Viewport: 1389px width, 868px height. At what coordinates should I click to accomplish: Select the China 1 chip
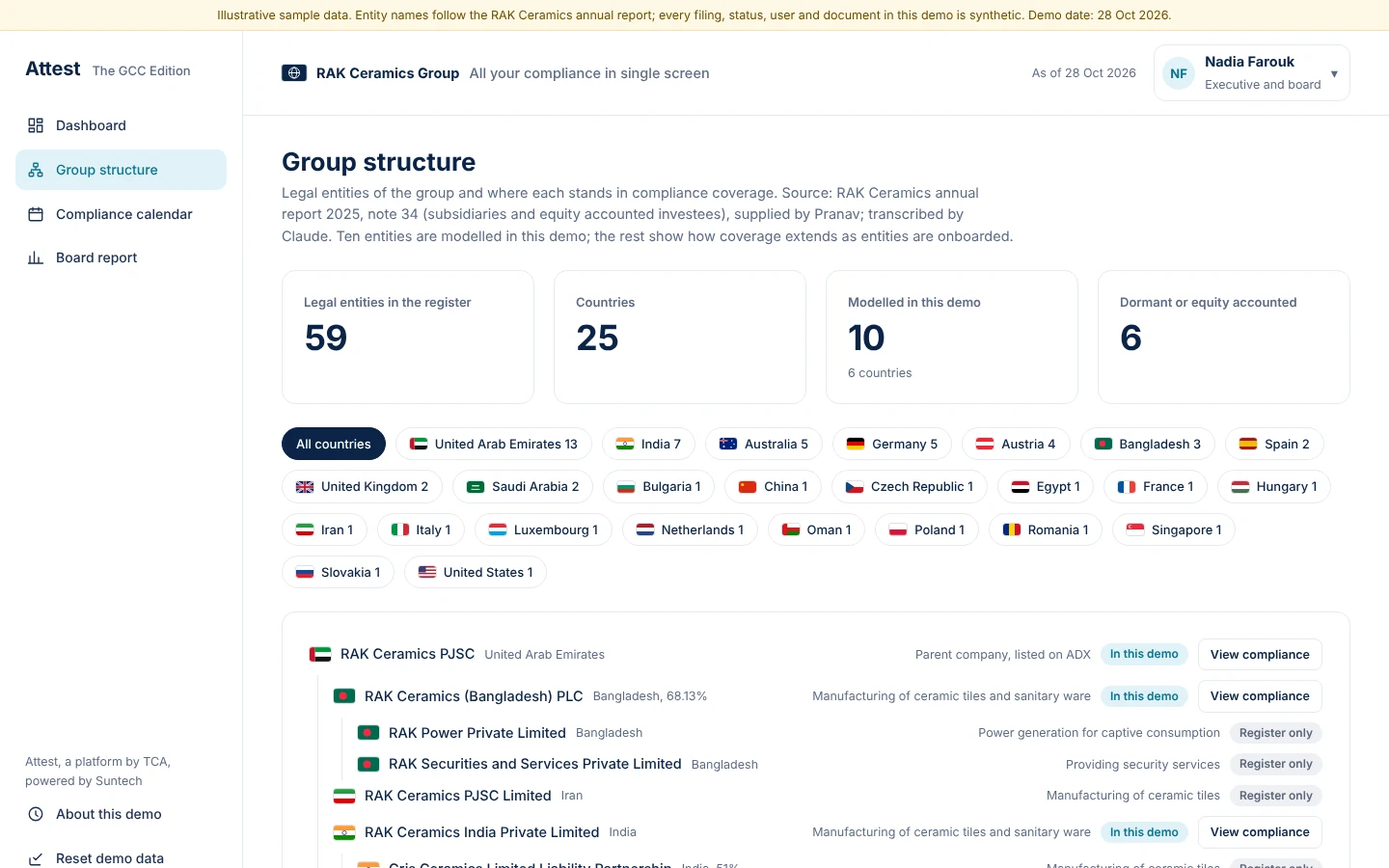pyautogui.click(x=773, y=487)
